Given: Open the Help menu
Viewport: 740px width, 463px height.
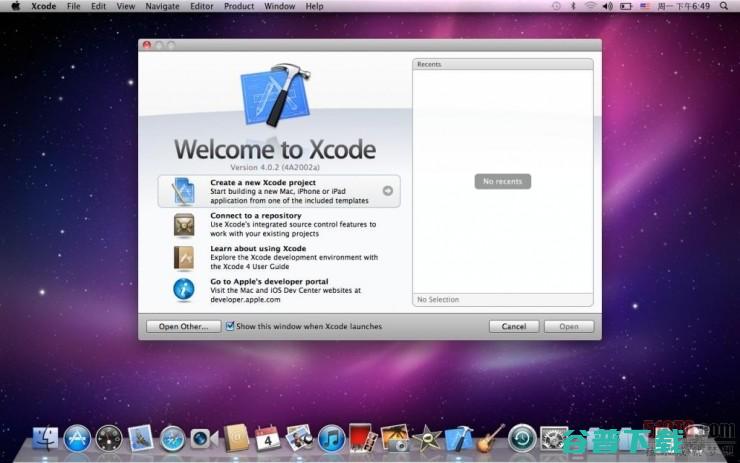Looking at the screenshot, I should point(314,6).
